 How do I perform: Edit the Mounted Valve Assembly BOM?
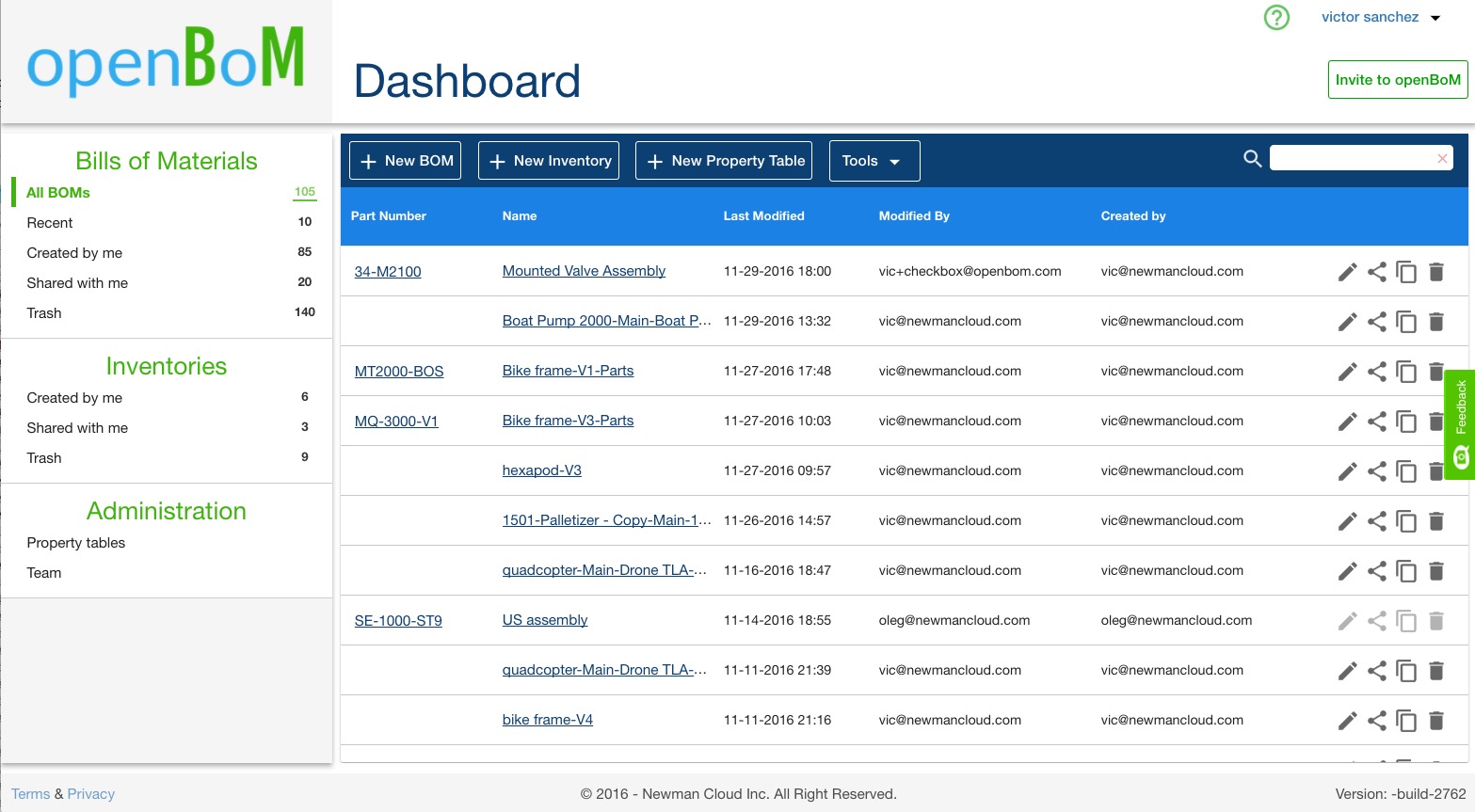click(x=1347, y=272)
